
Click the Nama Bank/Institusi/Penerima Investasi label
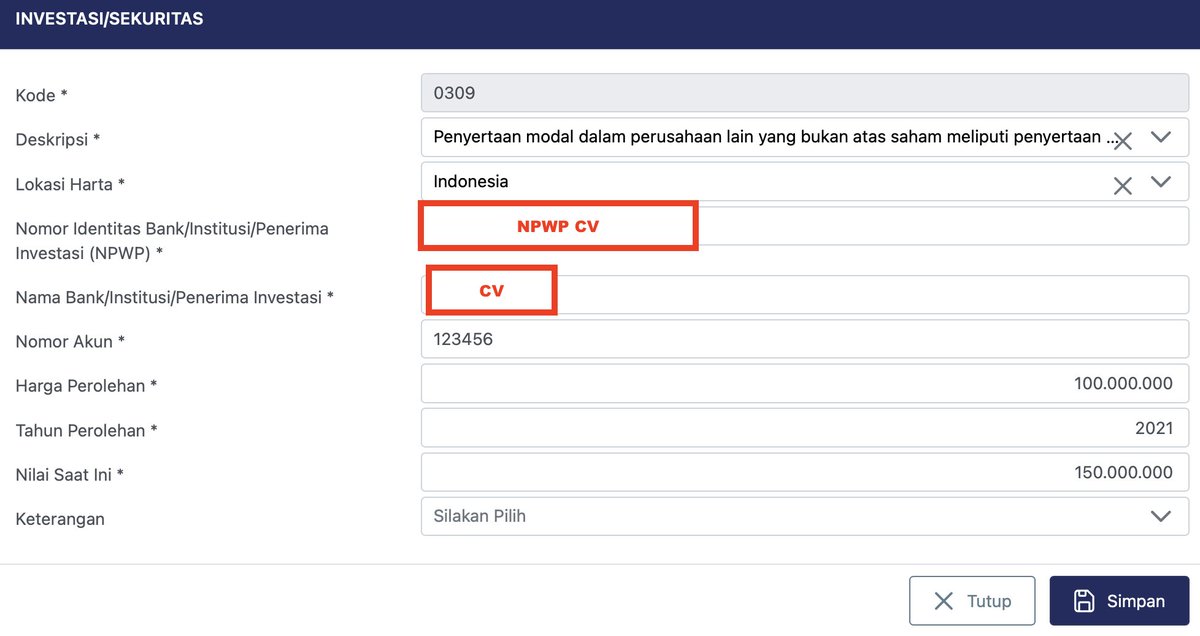175,298
